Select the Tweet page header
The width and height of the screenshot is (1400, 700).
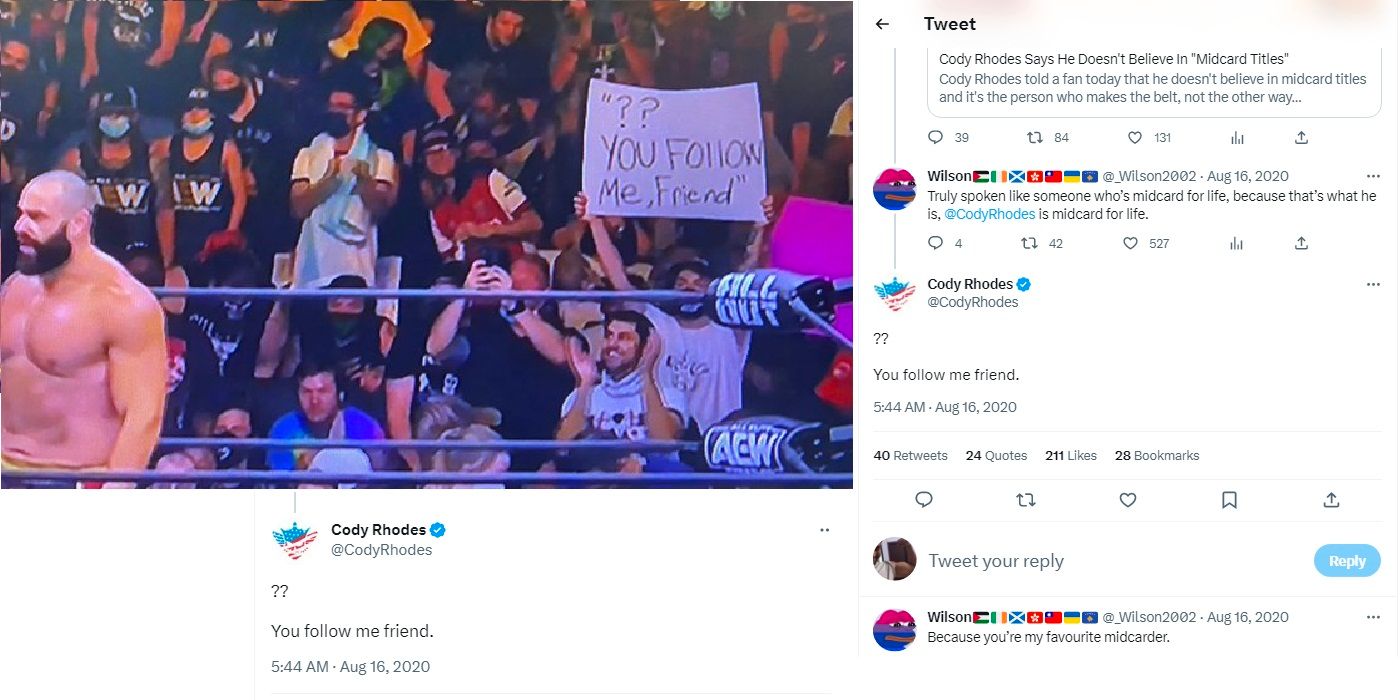[x=950, y=23]
